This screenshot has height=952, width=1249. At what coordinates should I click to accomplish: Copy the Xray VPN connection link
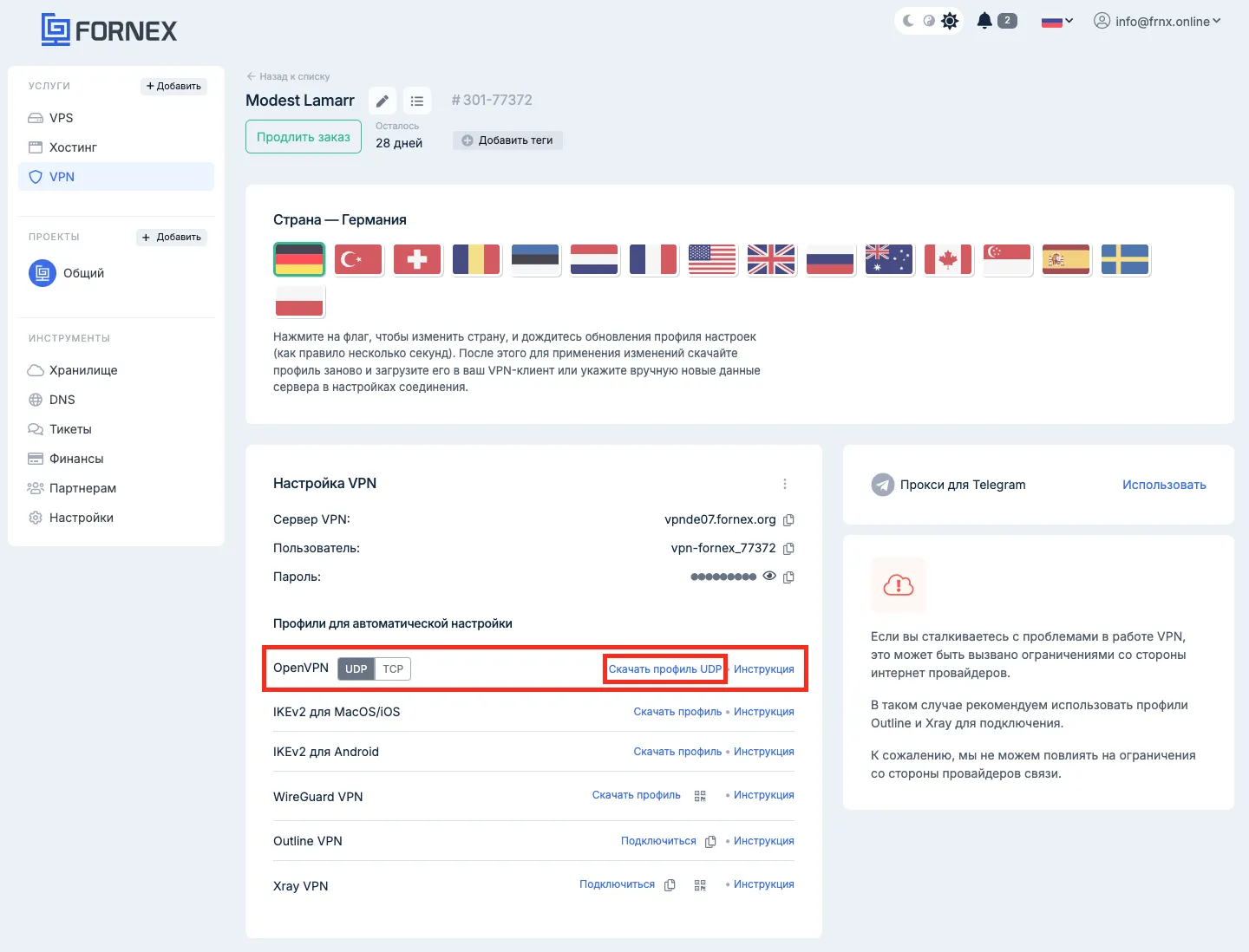pos(670,885)
